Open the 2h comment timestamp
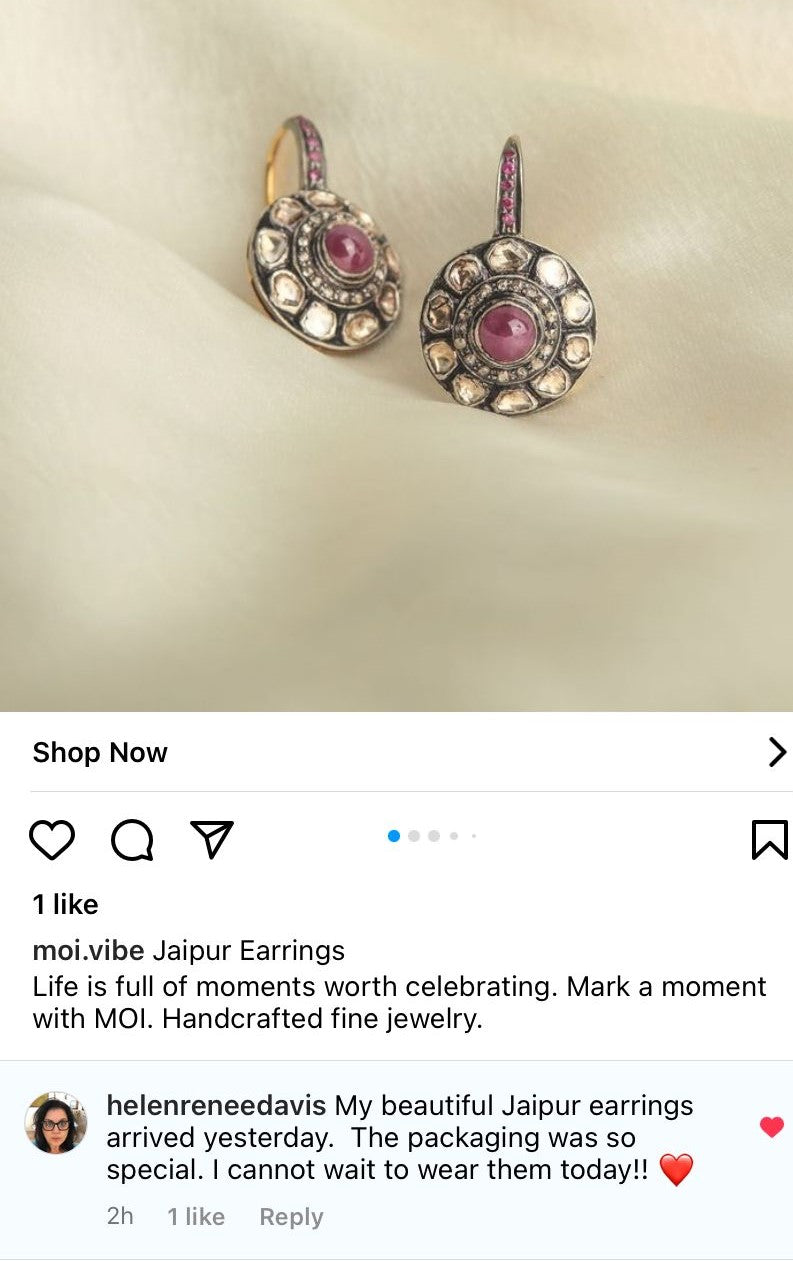Screen dimensions: 793x1261 click(x=120, y=1217)
